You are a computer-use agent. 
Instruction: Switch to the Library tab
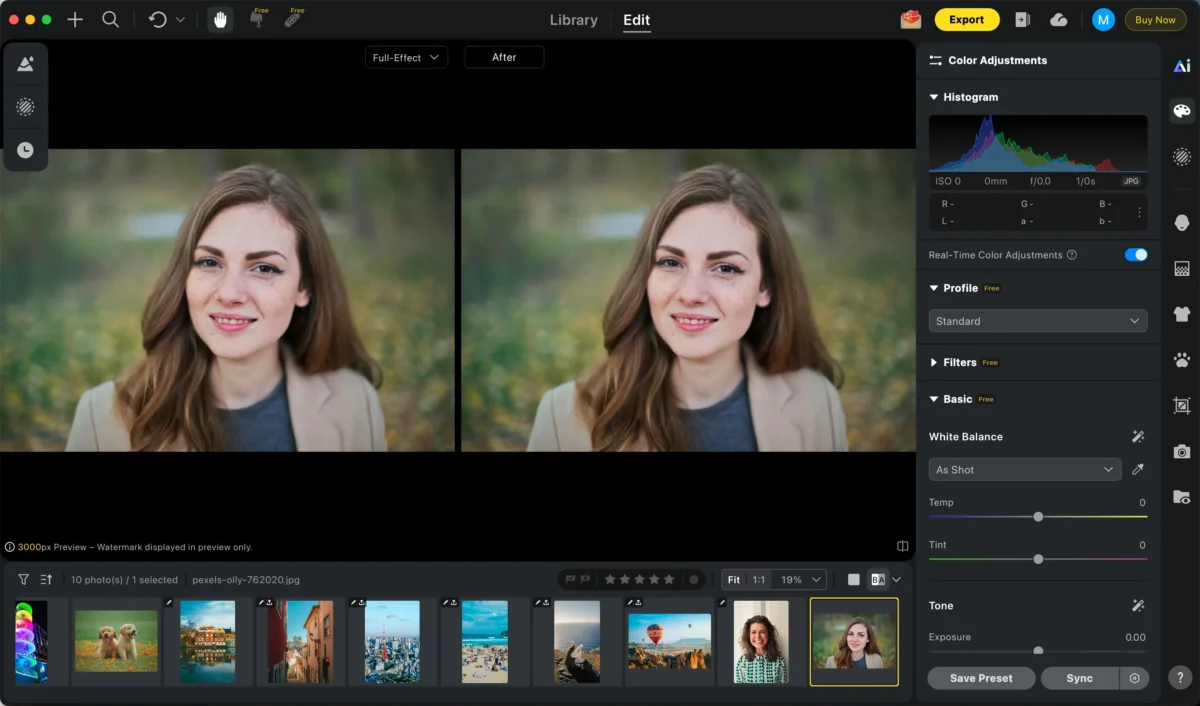tap(574, 20)
